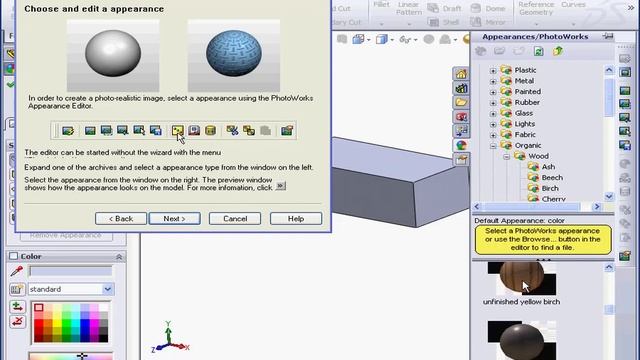Expand the Metal folder

[493, 81]
